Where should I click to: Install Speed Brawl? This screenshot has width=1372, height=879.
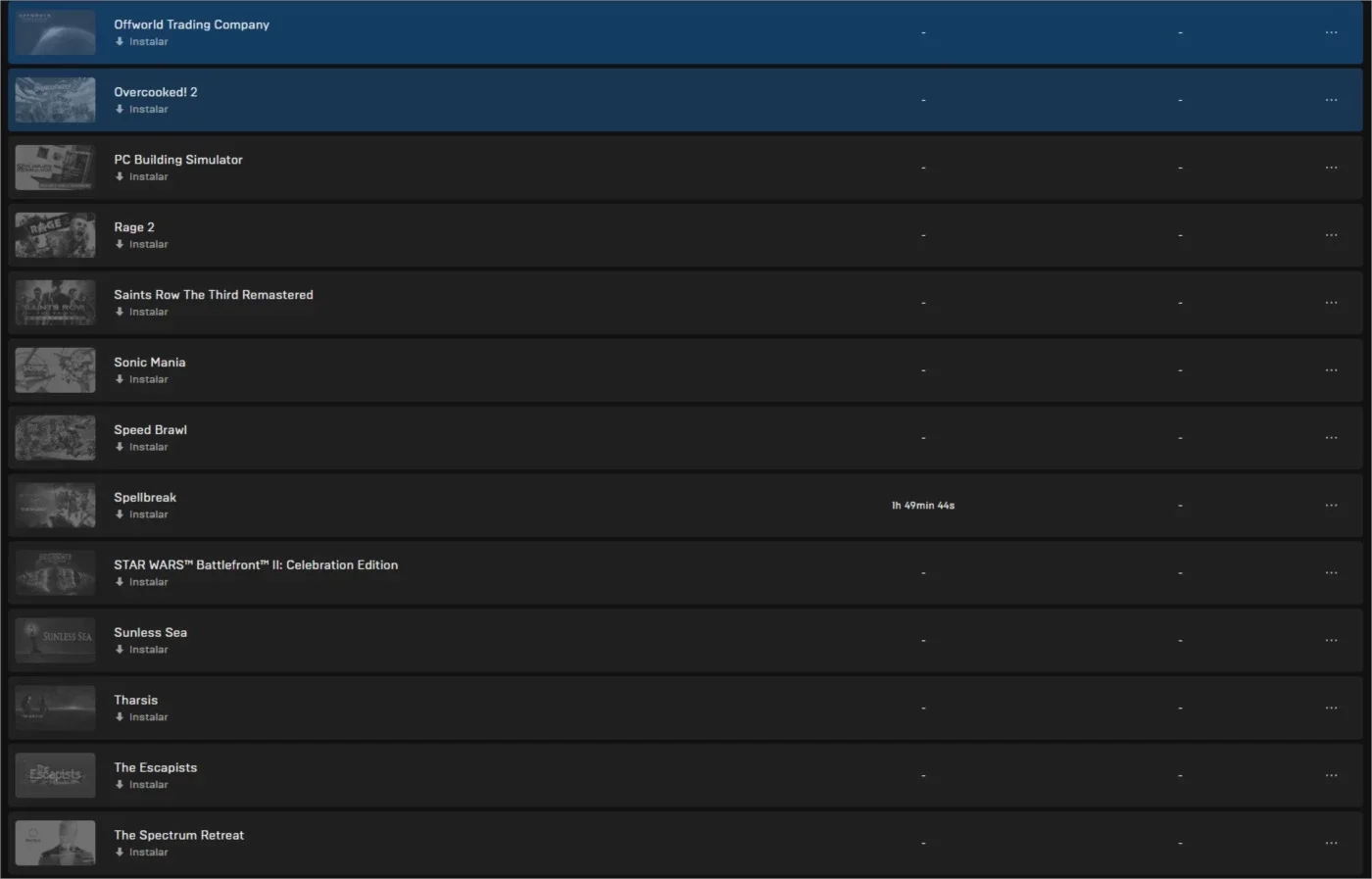pyautogui.click(x=142, y=448)
